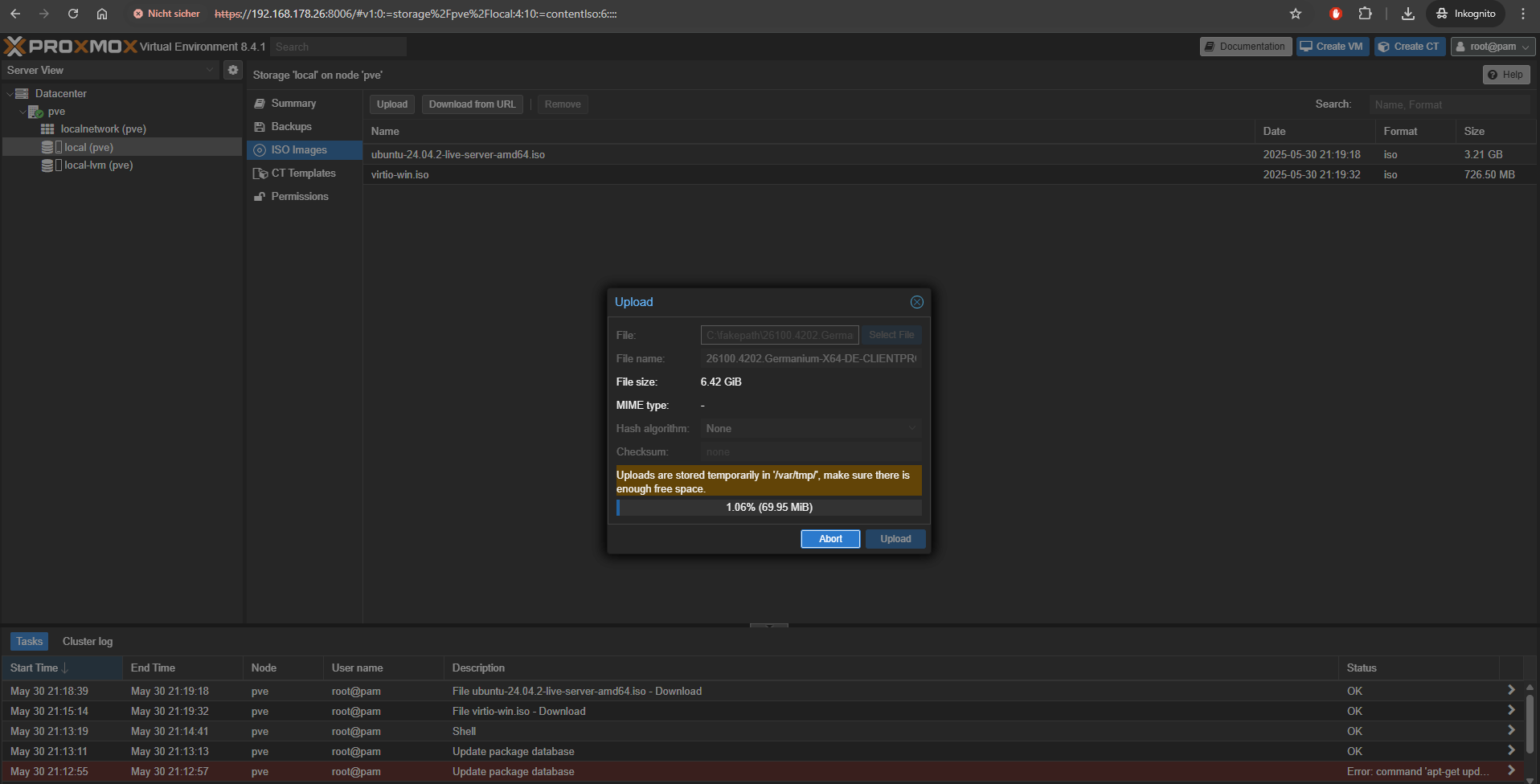Screen dimensions: 1540x784
Task: Sort ISO list by Format column
Action: (1415, 131)
